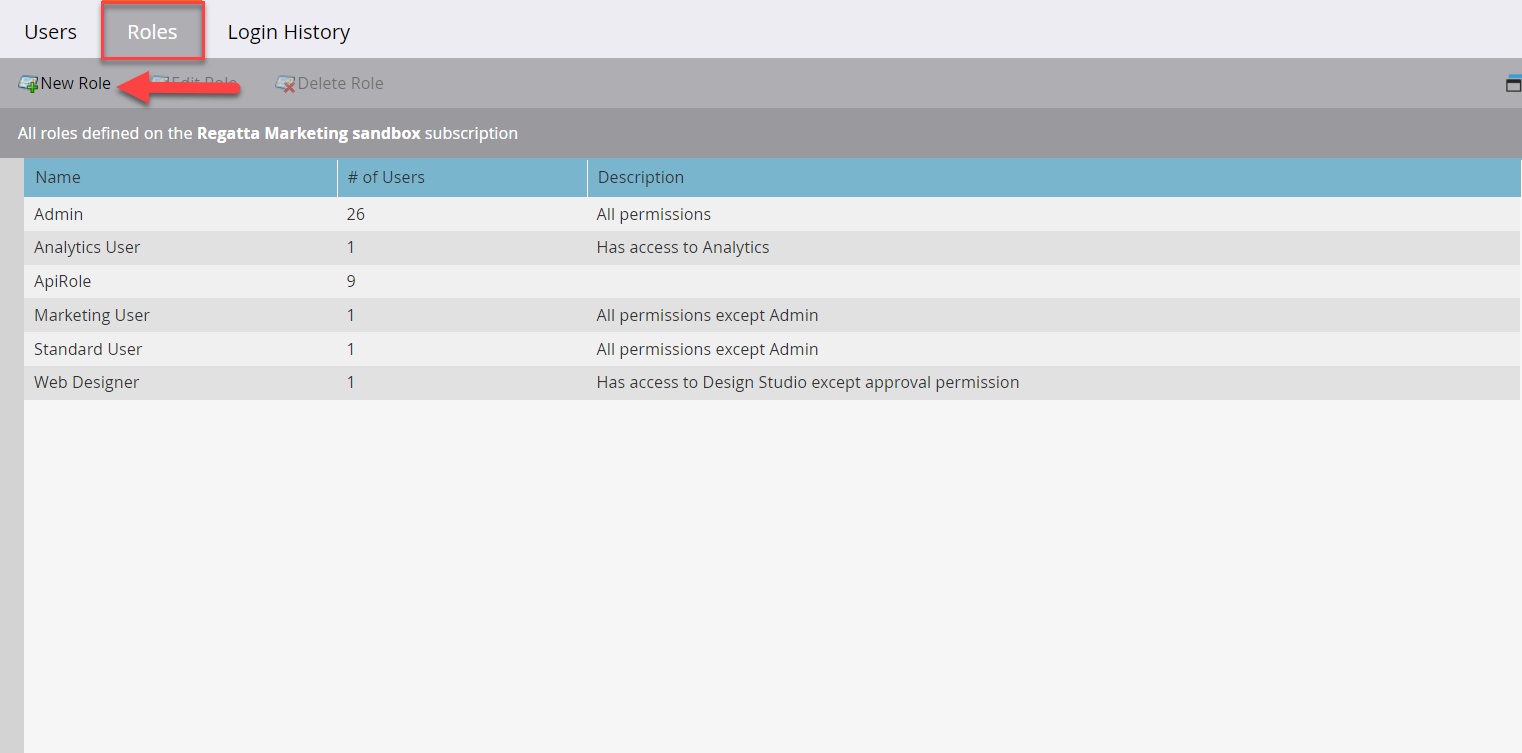Select the Standard User role
Viewport: 1522px width, 753px height.
point(772,349)
